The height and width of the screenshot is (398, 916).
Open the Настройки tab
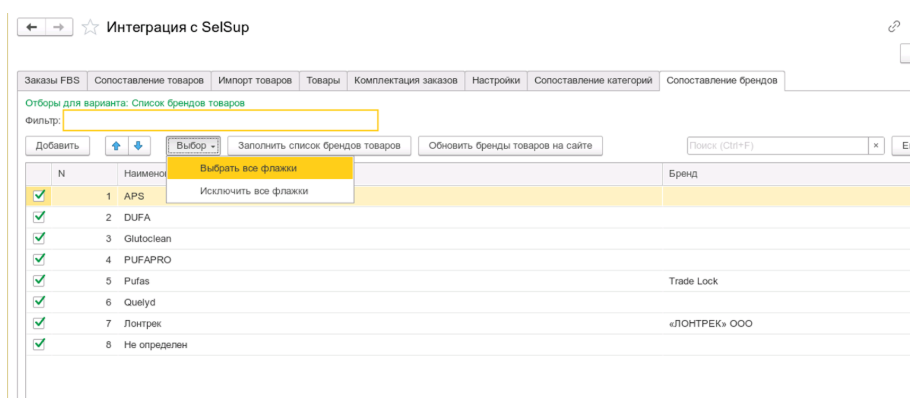[496, 81]
